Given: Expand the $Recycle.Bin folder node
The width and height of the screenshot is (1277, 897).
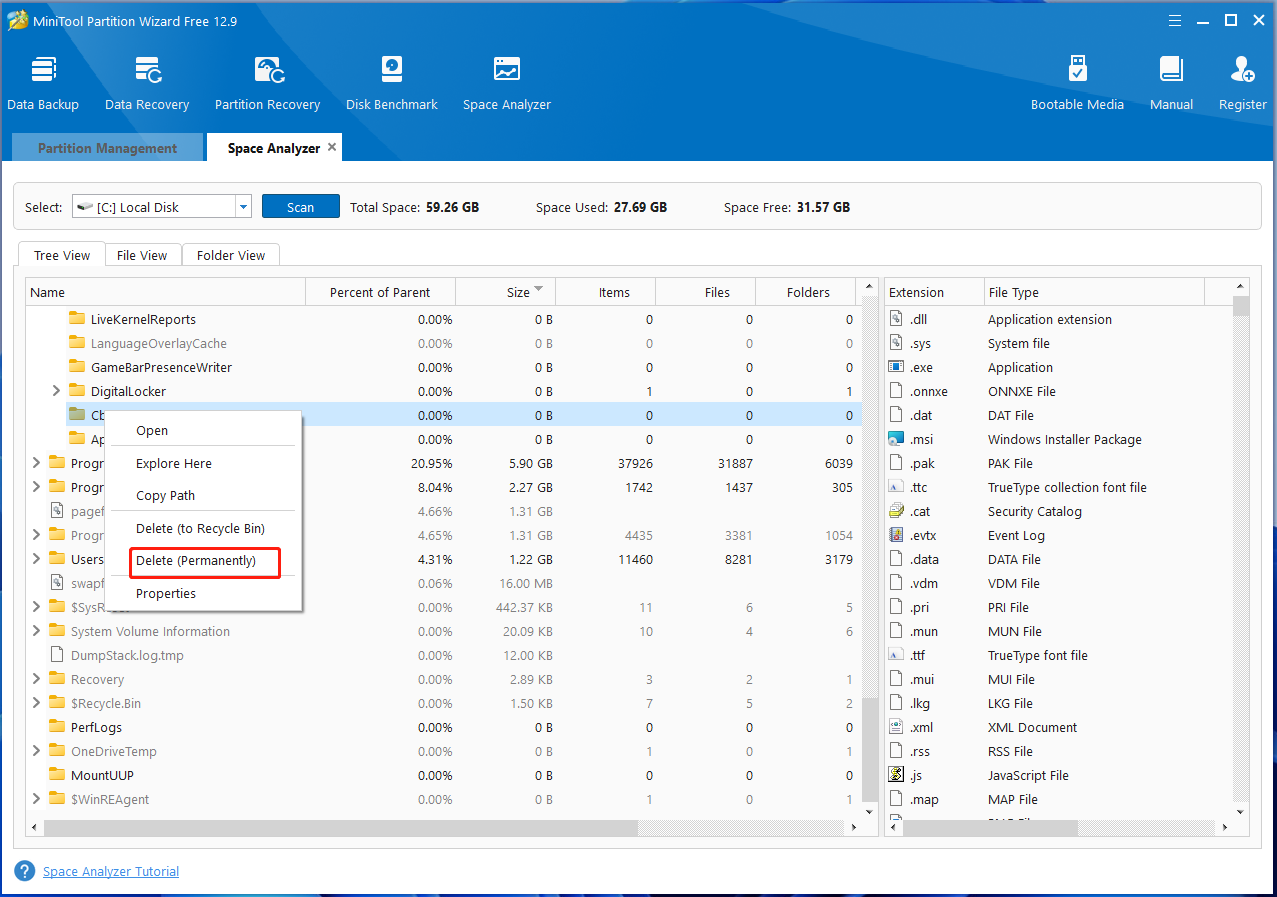Looking at the screenshot, I should (x=37, y=703).
